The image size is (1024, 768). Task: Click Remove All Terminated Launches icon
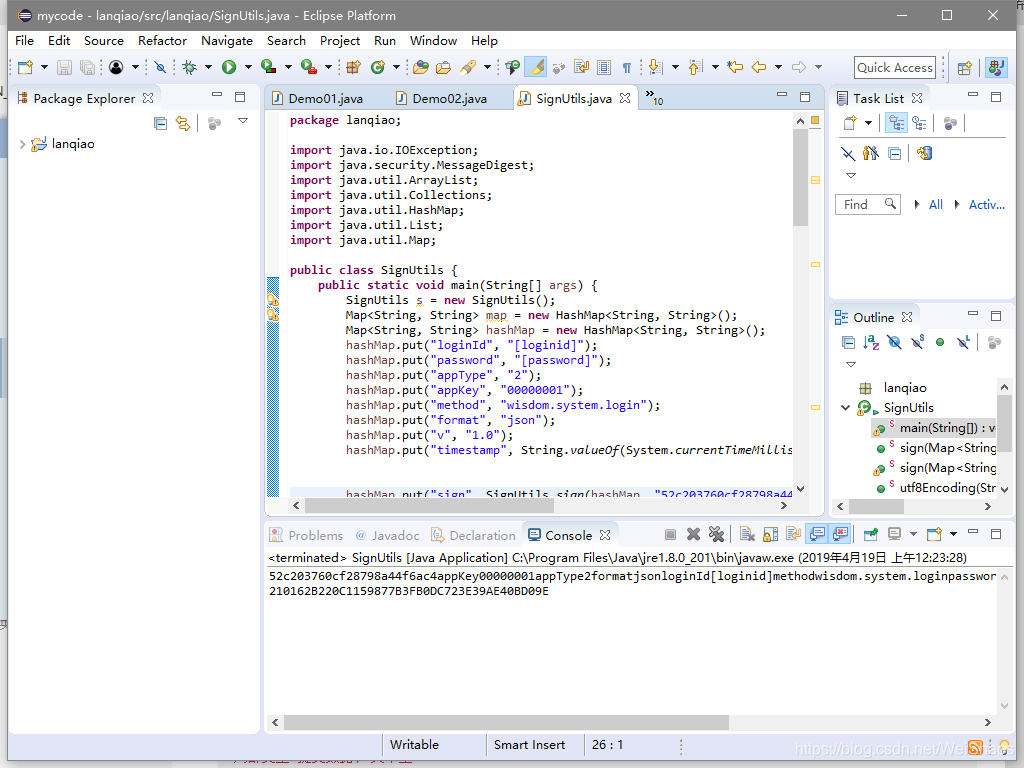tap(716, 535)
